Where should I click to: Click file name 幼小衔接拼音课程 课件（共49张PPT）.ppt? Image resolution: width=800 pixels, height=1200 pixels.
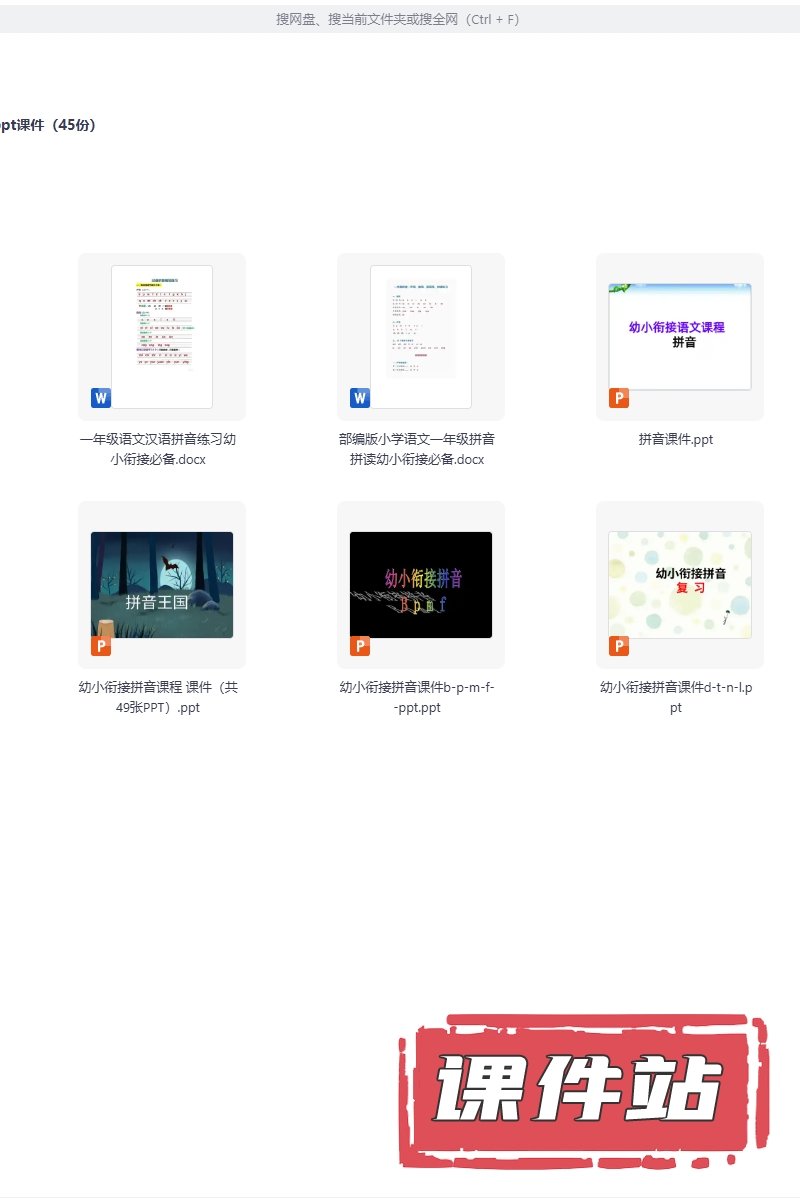coord(158,697)
